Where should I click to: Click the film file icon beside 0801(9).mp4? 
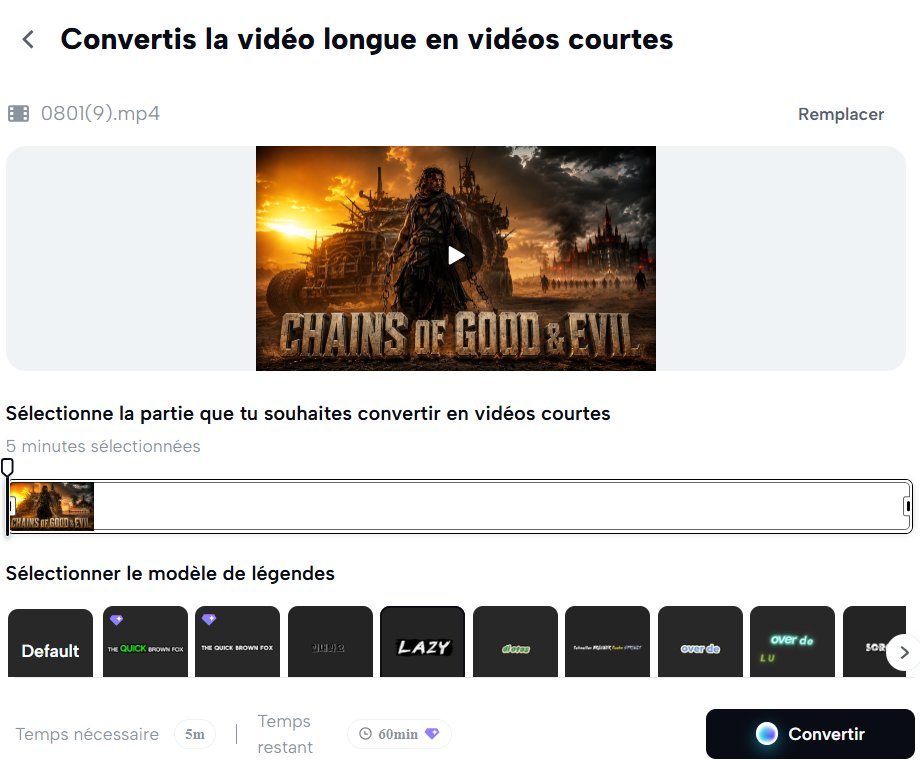coord(18,113)
